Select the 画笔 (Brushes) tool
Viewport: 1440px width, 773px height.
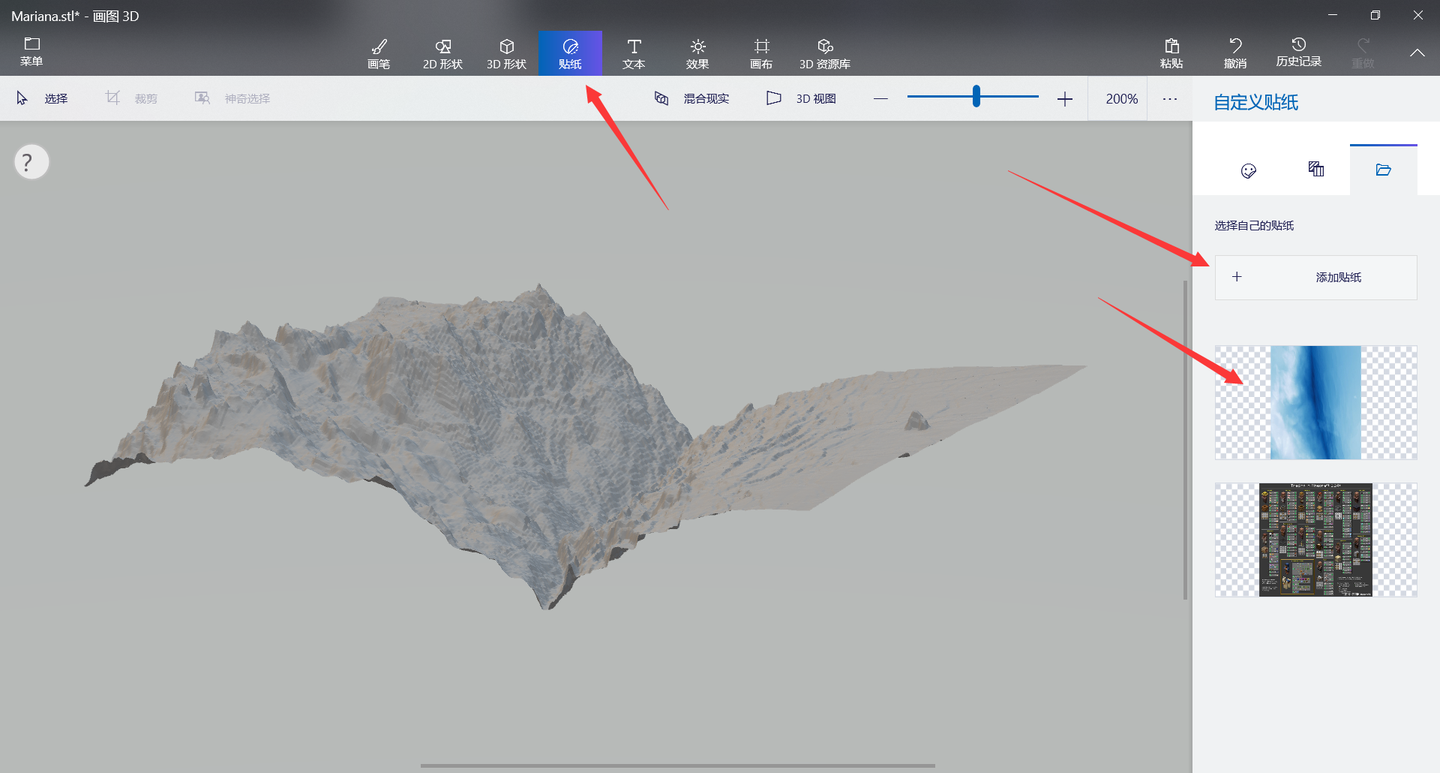coord(379,53)
